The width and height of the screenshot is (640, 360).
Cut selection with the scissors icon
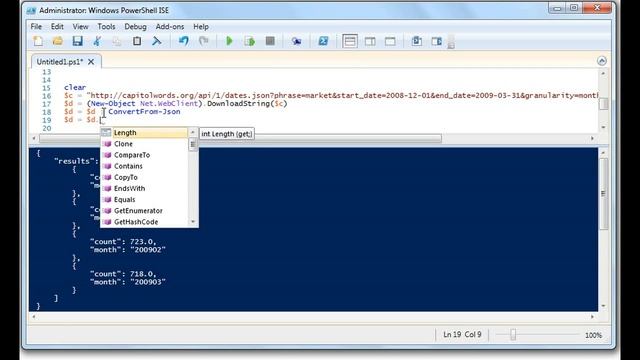pos(97,41)
